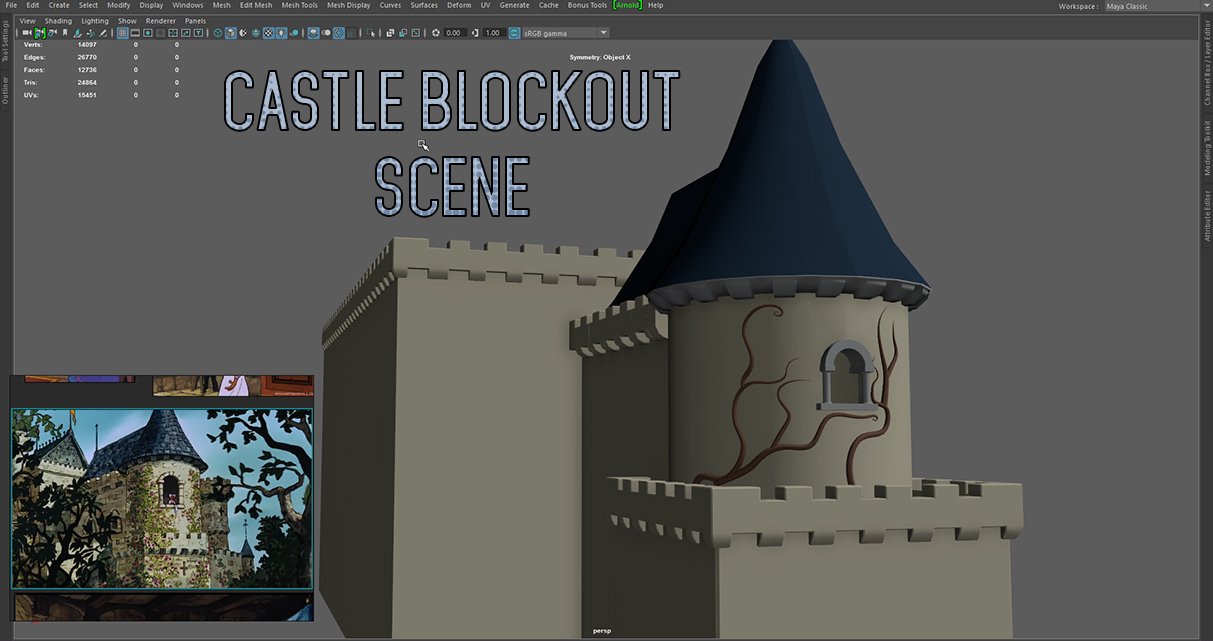Toggle the View Transform color management icon

pos(514,33)
